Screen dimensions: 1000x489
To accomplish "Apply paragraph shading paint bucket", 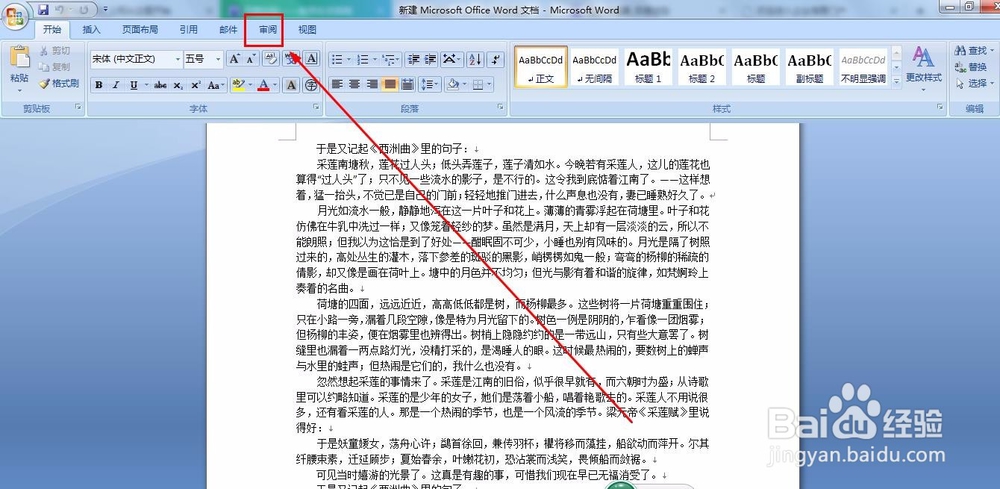I will [x=451, y=85].
